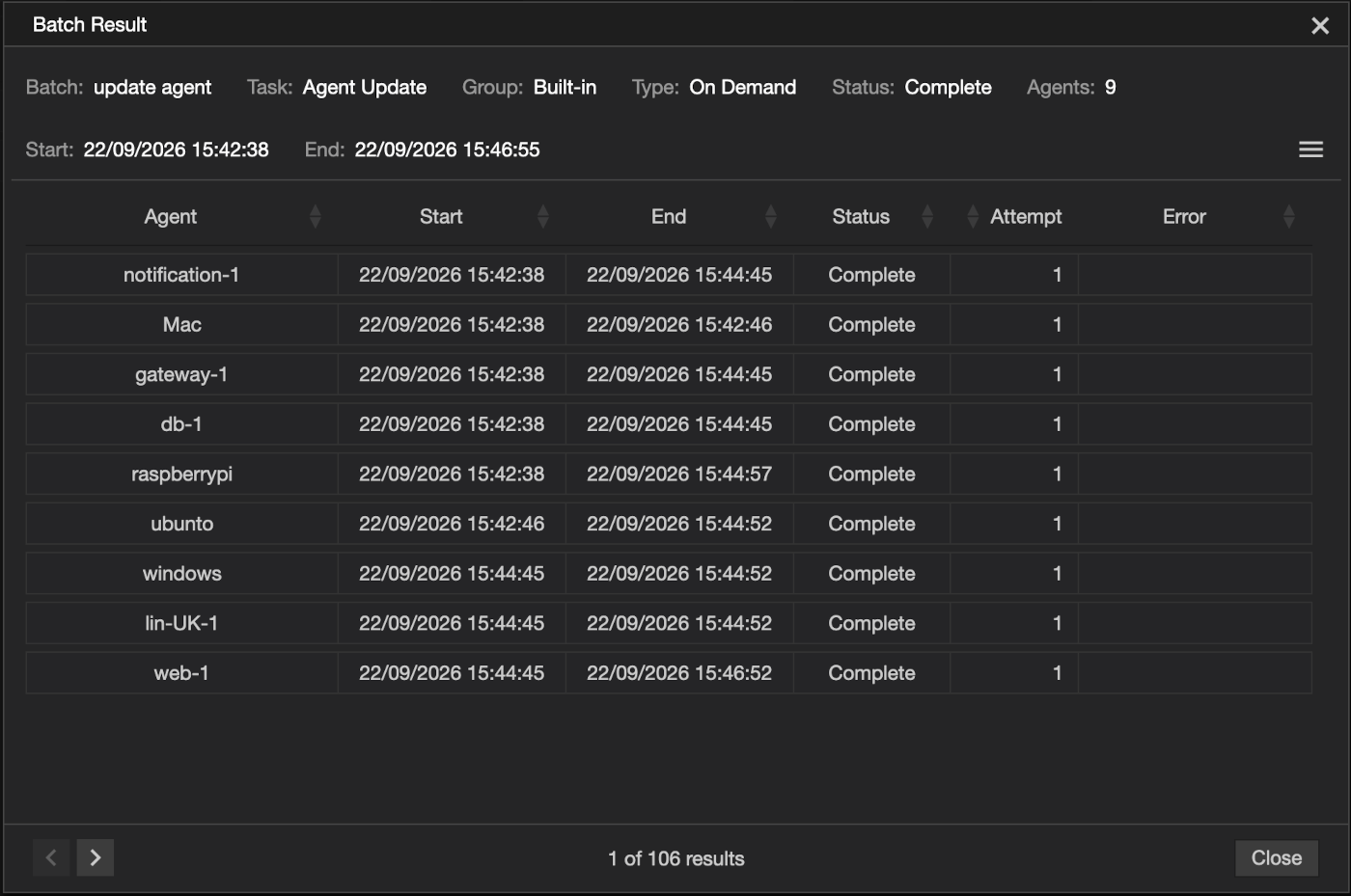Select the gateway-1 agent cell
The height and width of the screenshot is (896, 1351).
[x=181, y=374]
